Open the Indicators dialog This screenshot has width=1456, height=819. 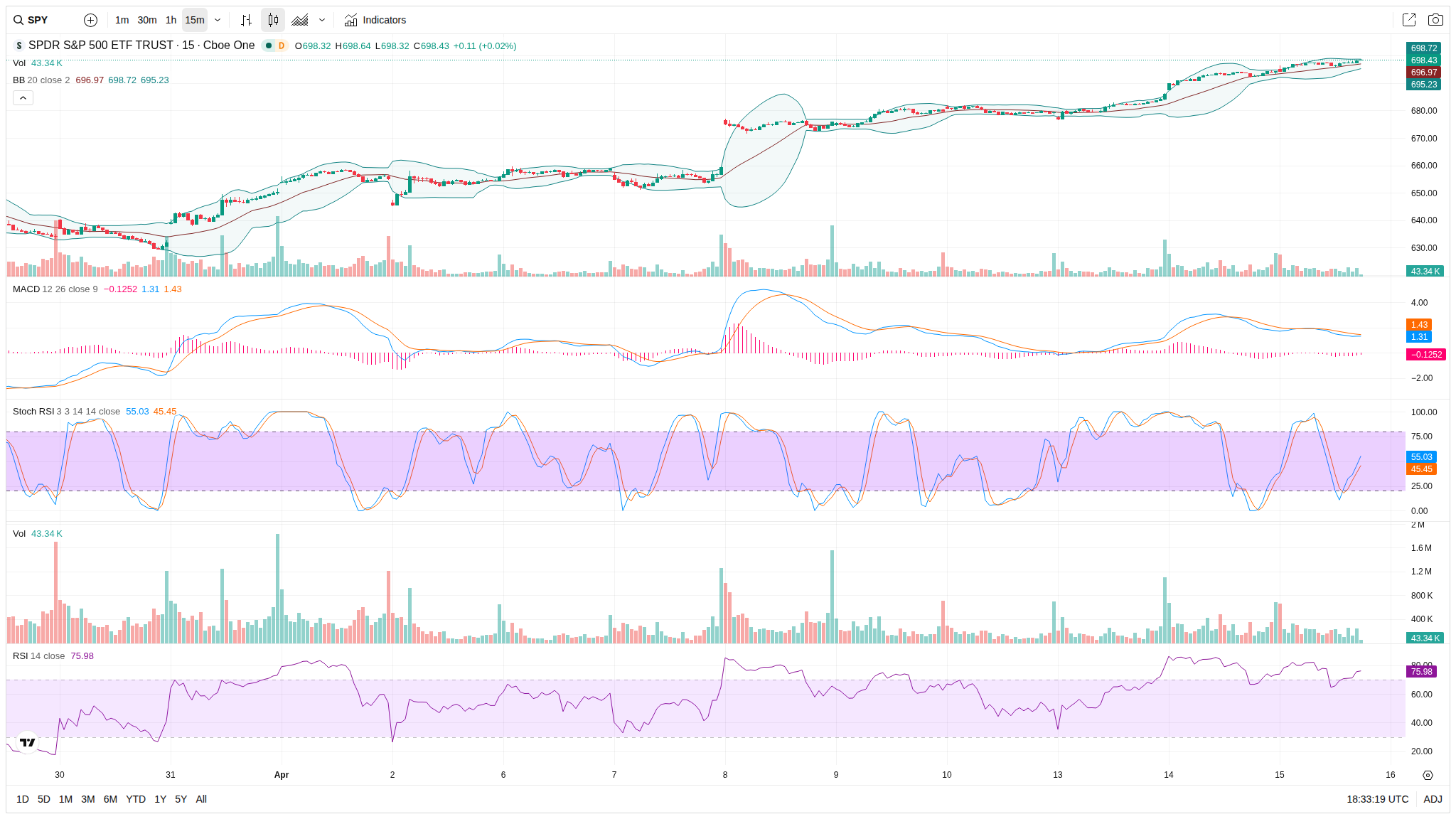tap(375, 20)
